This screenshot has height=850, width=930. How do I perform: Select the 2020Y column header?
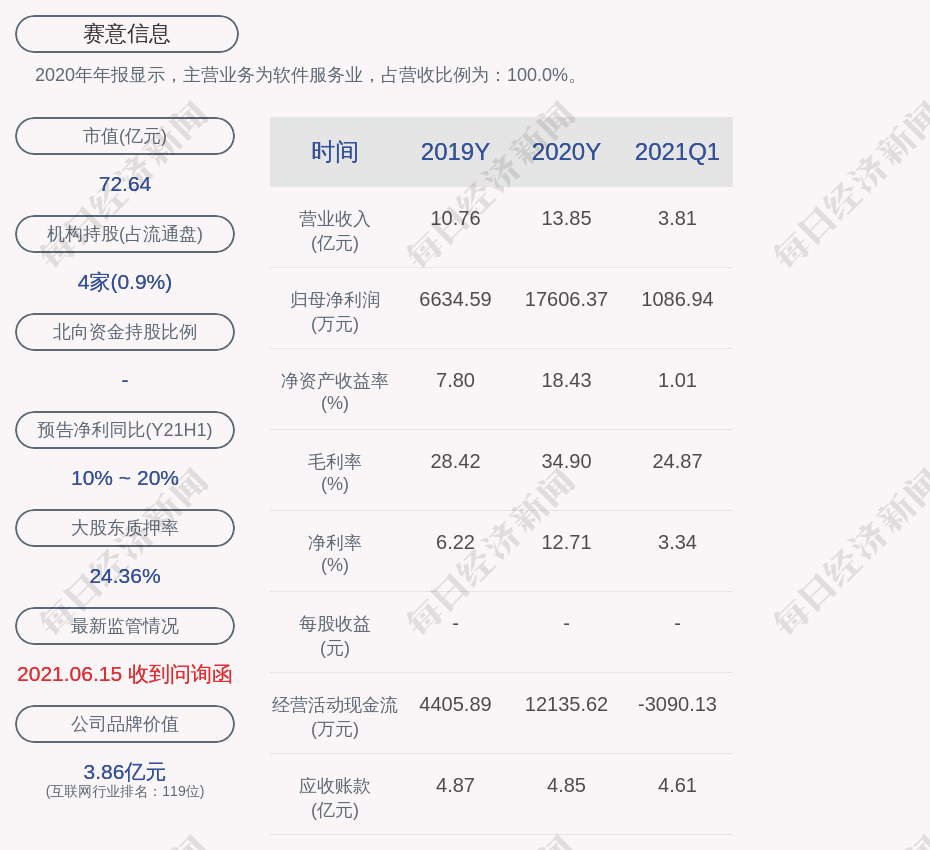point(566,152)
